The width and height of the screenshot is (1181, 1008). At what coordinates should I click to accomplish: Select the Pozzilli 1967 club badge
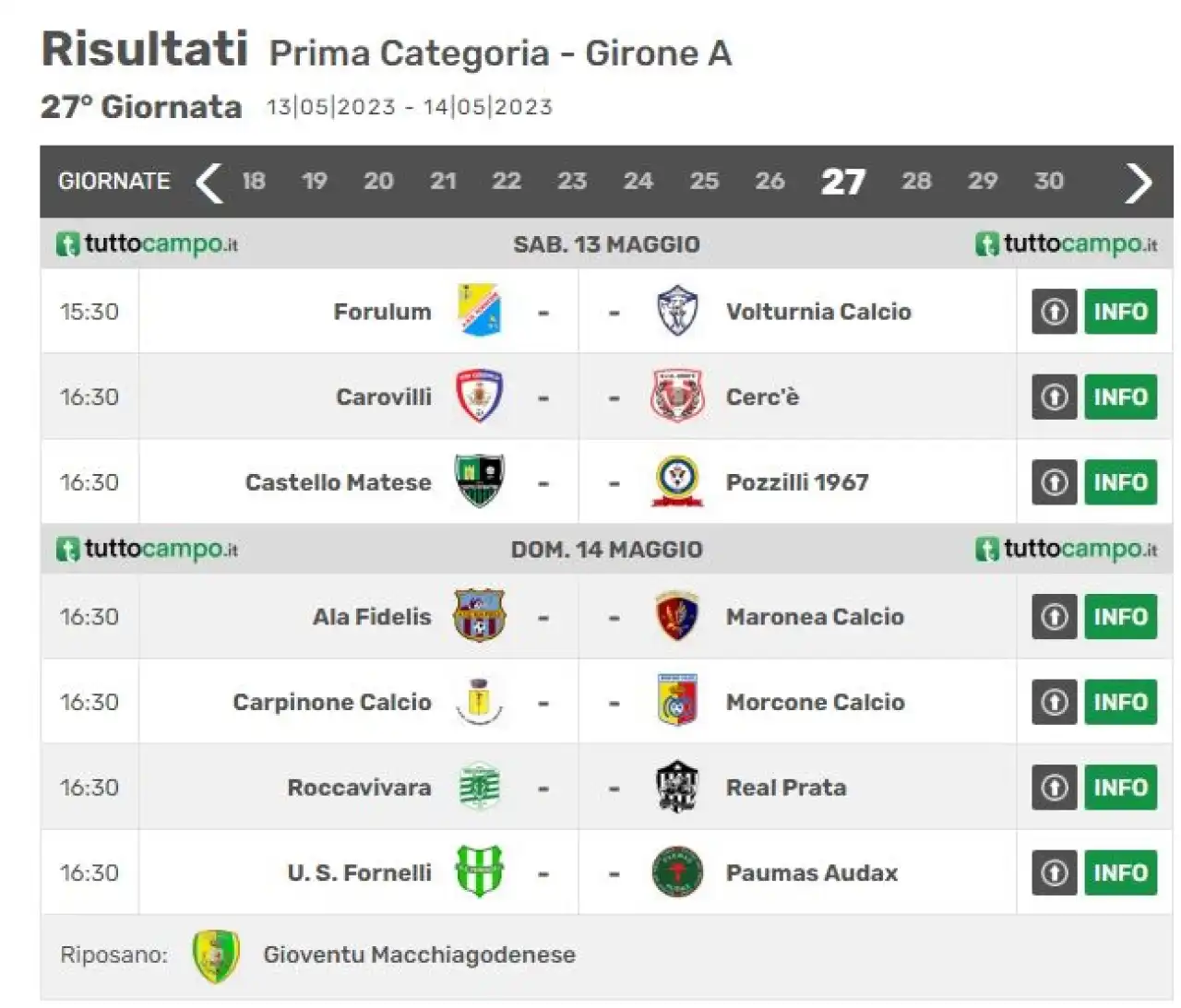tap(677, 481)
